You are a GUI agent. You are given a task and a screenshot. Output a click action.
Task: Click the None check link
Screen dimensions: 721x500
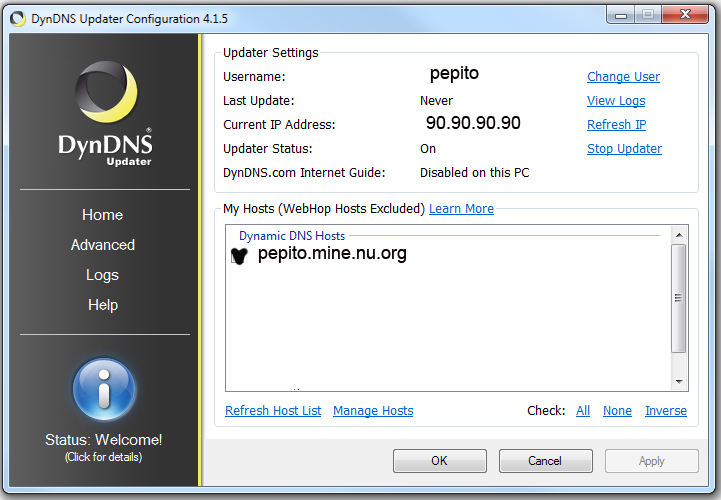pos(617,410)
